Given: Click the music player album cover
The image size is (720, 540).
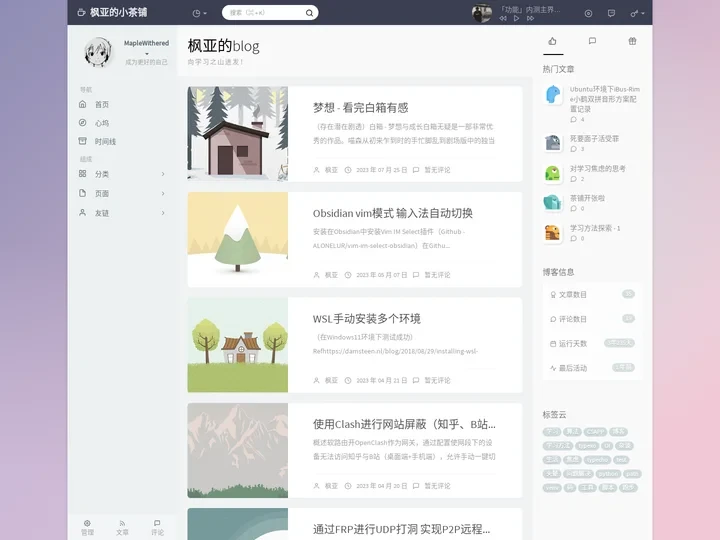Looking at the screenshot, I should coord(482,13).
